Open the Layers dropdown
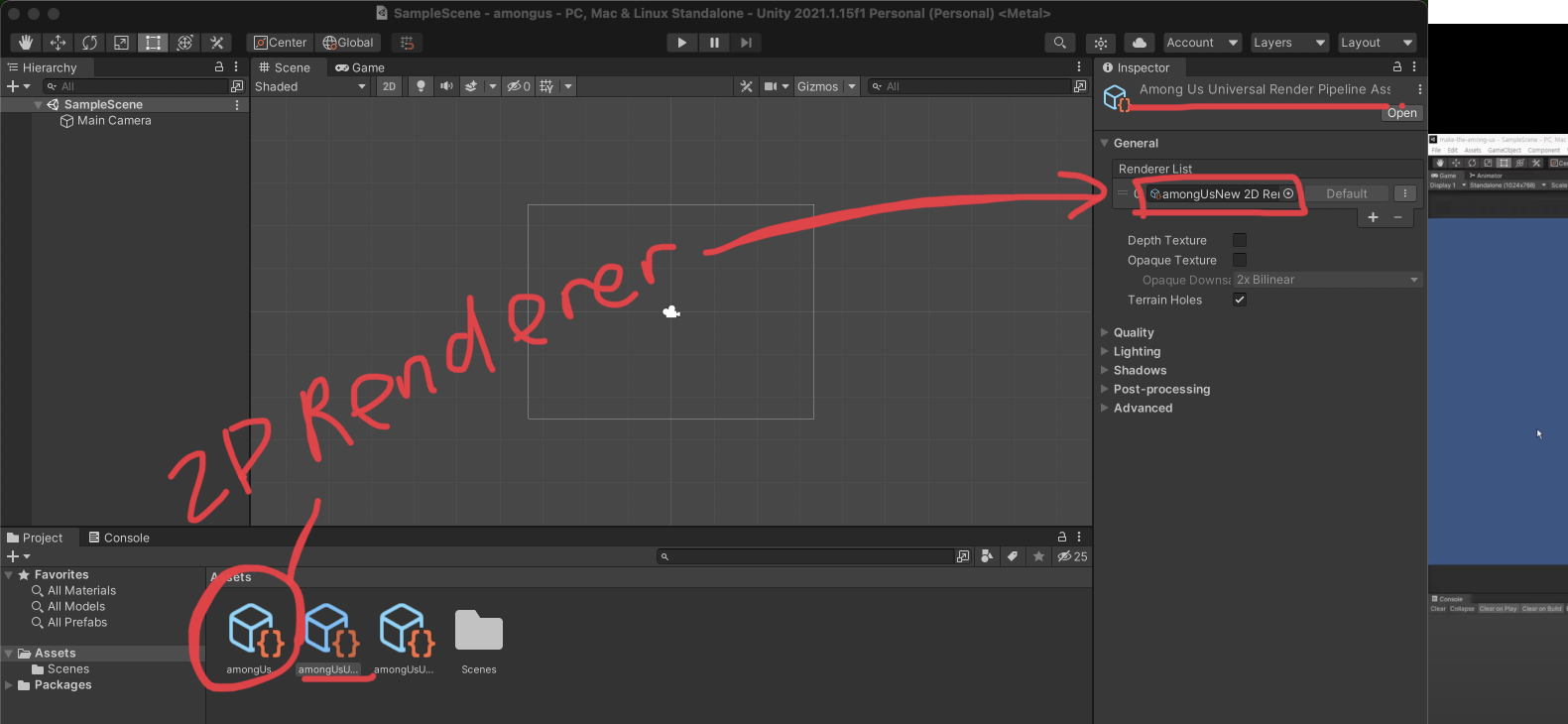This screenshot has height=724, width=1568. [1288, 43]
